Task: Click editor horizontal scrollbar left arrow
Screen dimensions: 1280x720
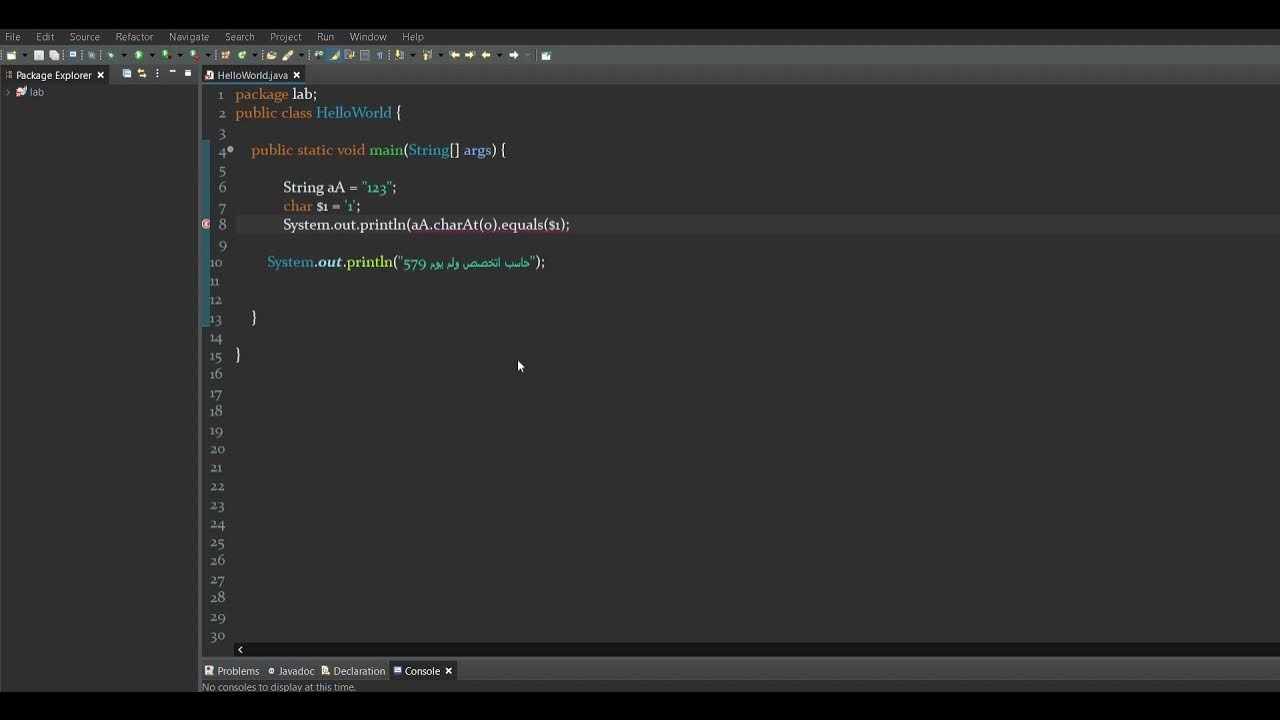Action: [240, 650]
